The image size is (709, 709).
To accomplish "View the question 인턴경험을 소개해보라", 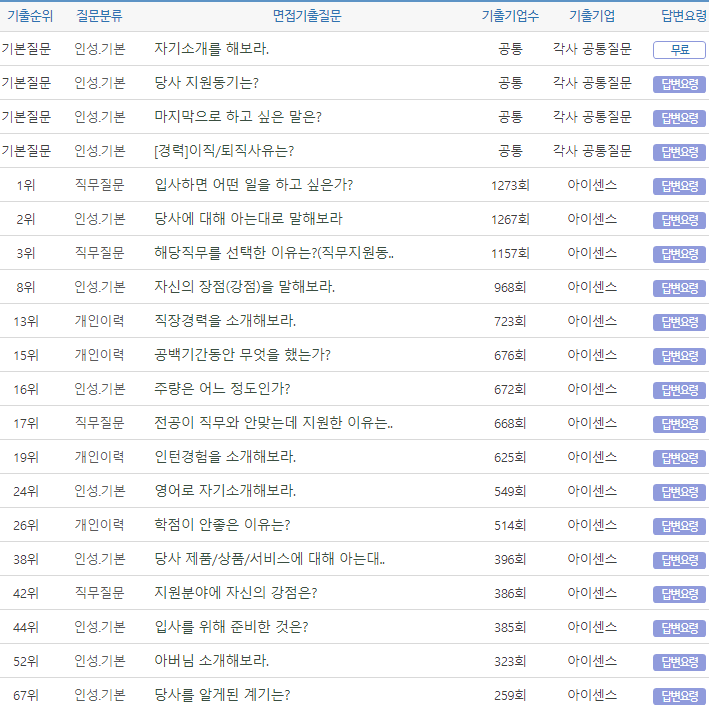I will click(x=225, y=457).
